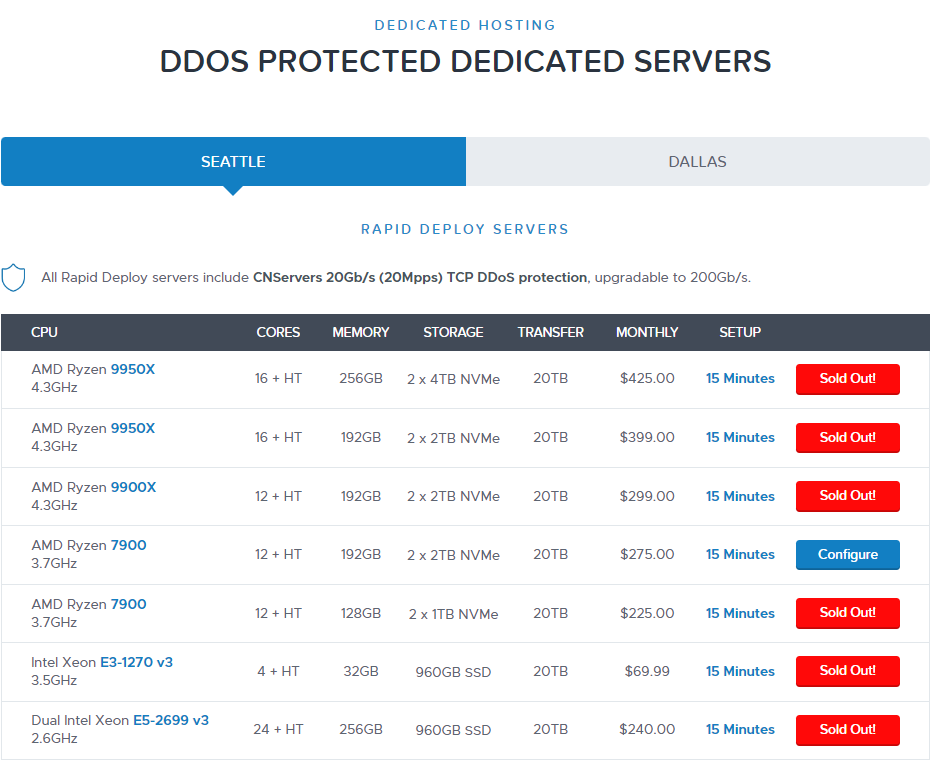
Task: Visit the E3-1270 v3 CPU link
Action: [136, 662]
